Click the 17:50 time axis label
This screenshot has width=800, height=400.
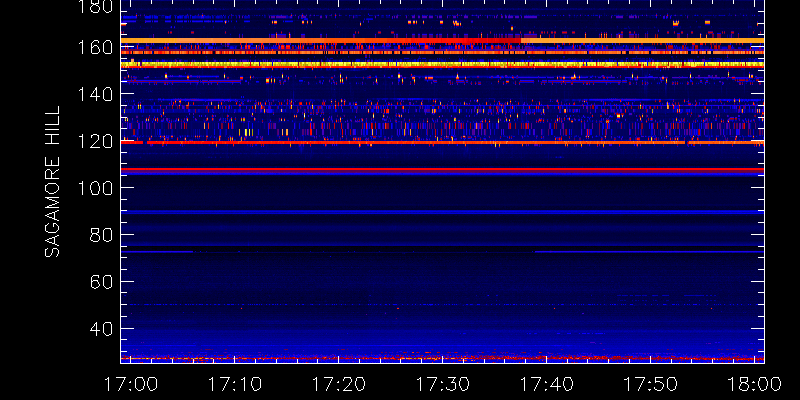pos(651,384)
